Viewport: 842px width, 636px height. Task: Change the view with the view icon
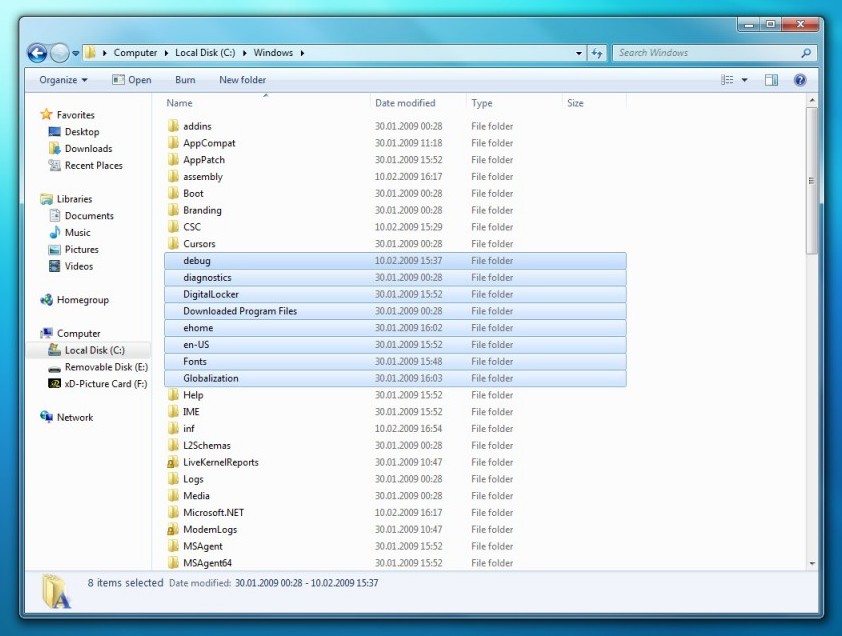[x=727, y=80]
